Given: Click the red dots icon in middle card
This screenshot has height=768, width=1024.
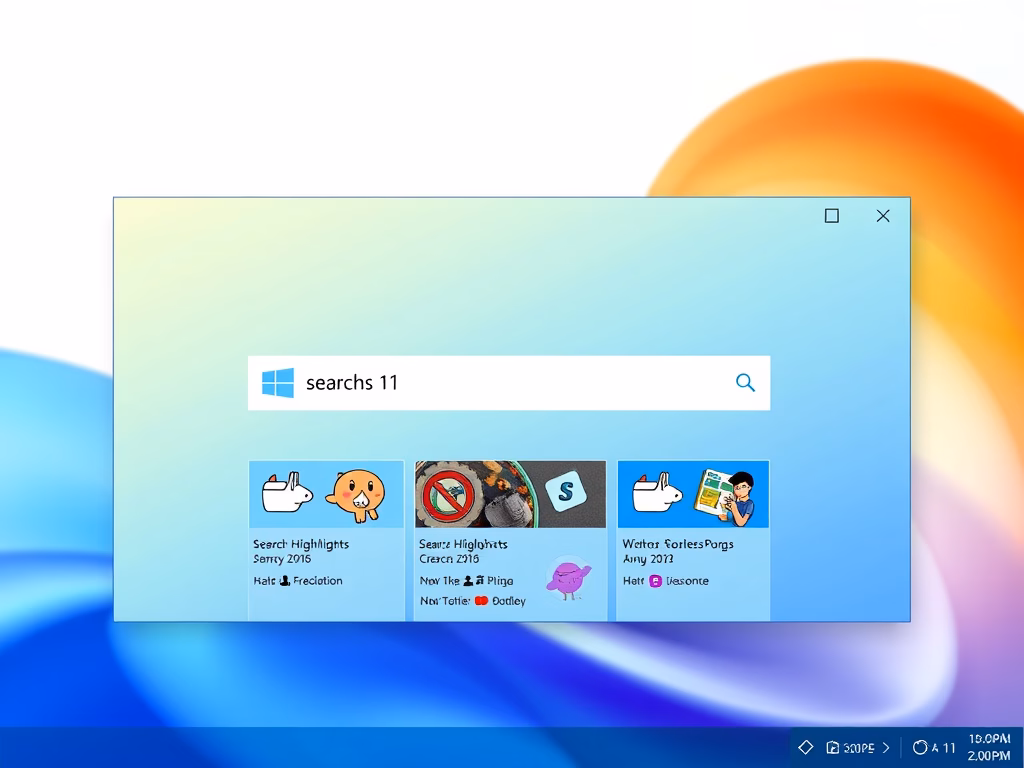Looking at the screenshot, I should click(x=480, y=601).
